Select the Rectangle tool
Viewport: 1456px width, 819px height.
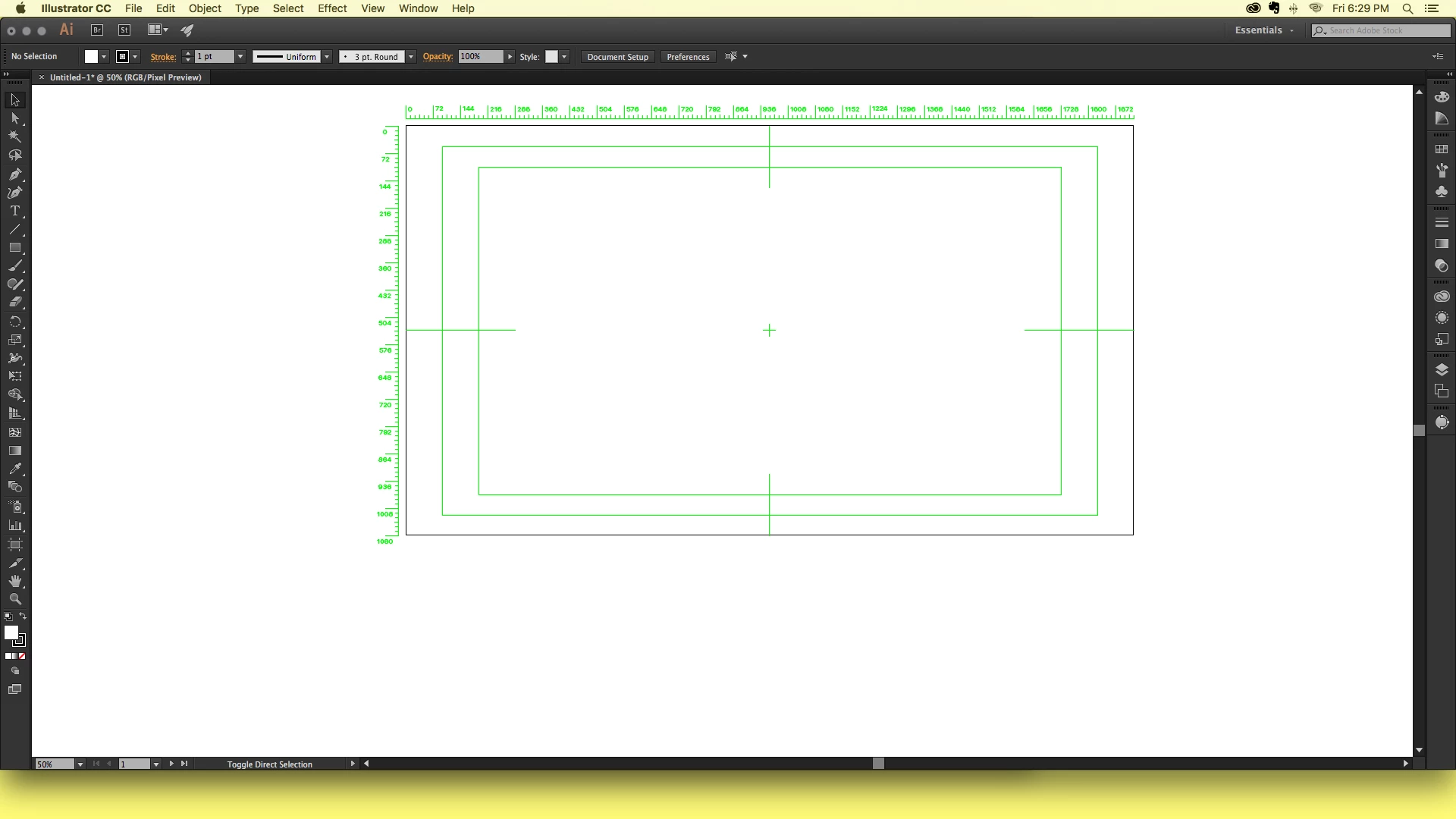click(14, 248)
